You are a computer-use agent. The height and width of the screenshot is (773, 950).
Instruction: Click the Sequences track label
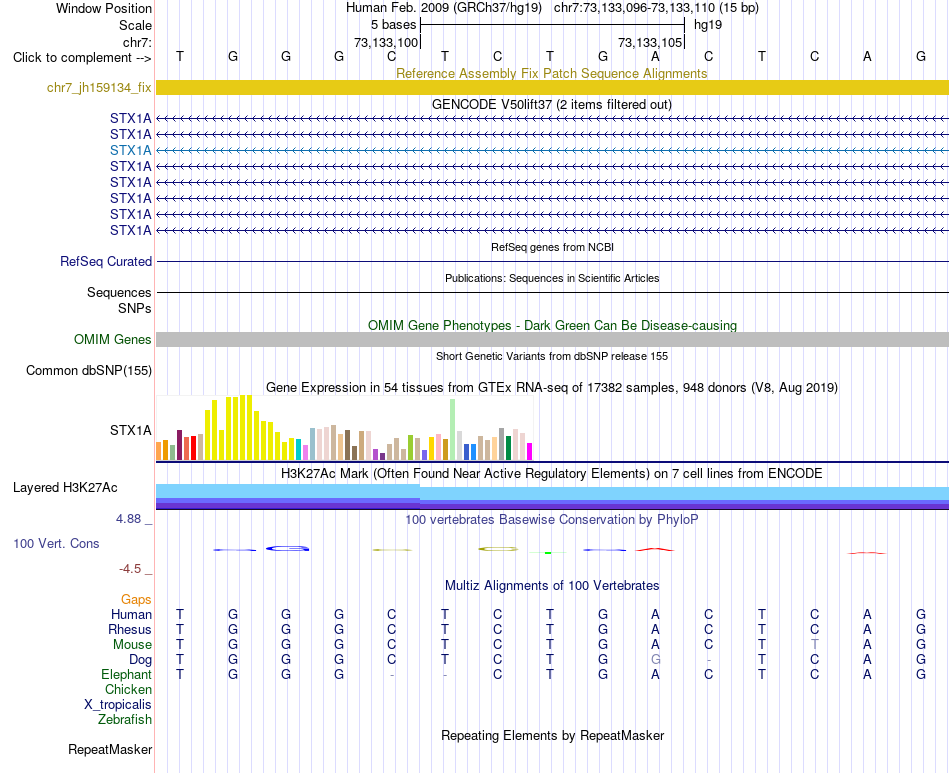pos(119,293)
